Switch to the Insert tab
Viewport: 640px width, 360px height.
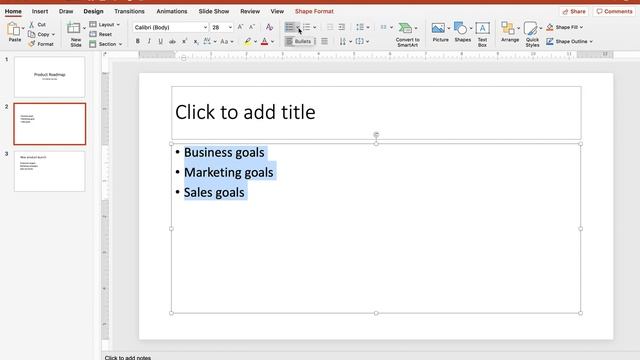click(x=40, y=11)
